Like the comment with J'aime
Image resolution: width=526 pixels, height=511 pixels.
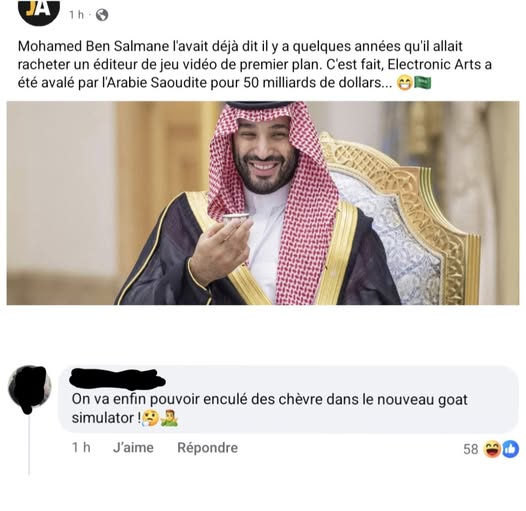(133, 448)
